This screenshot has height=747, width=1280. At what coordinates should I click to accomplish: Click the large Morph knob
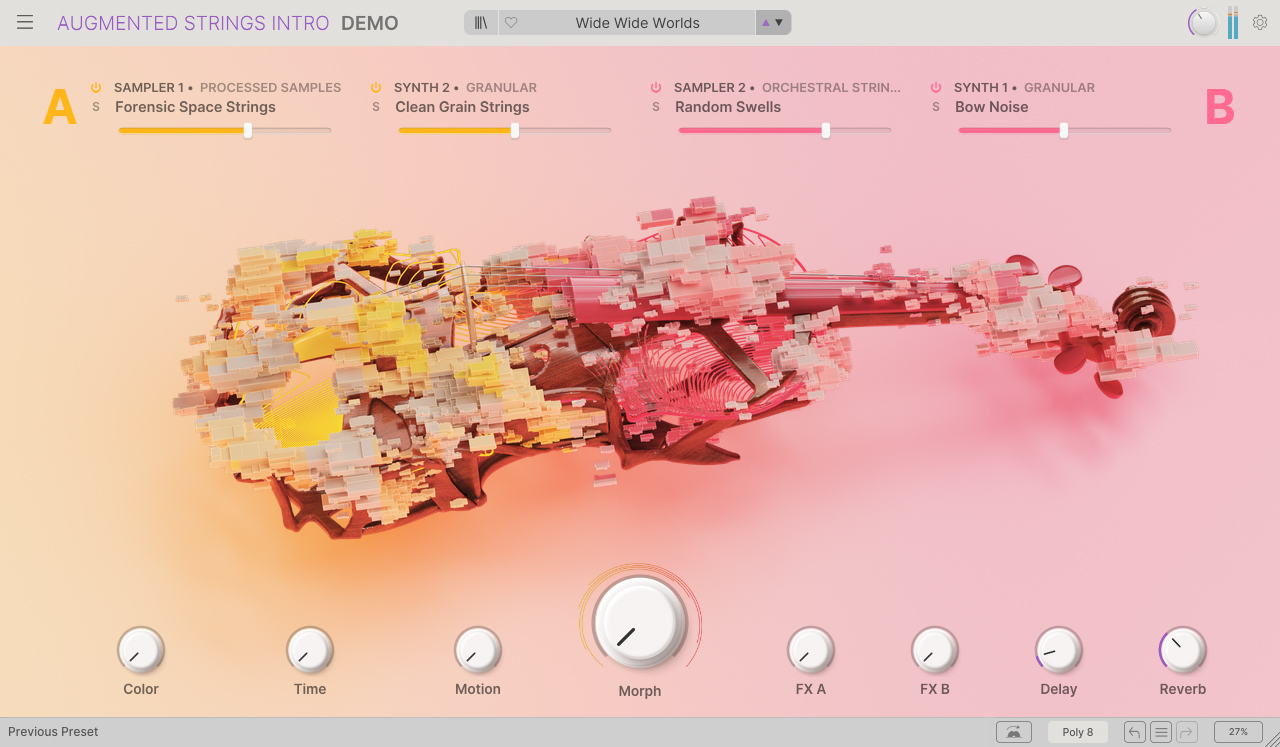639,622
